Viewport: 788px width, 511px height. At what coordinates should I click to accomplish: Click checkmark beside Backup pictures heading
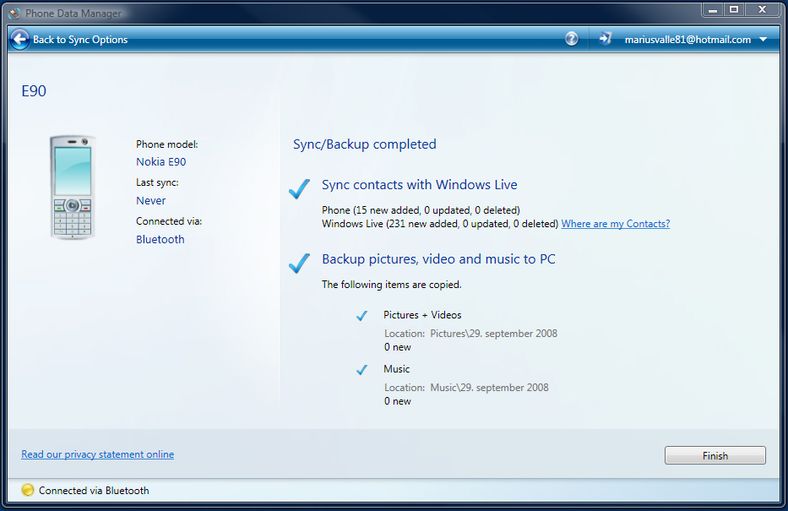300,263
